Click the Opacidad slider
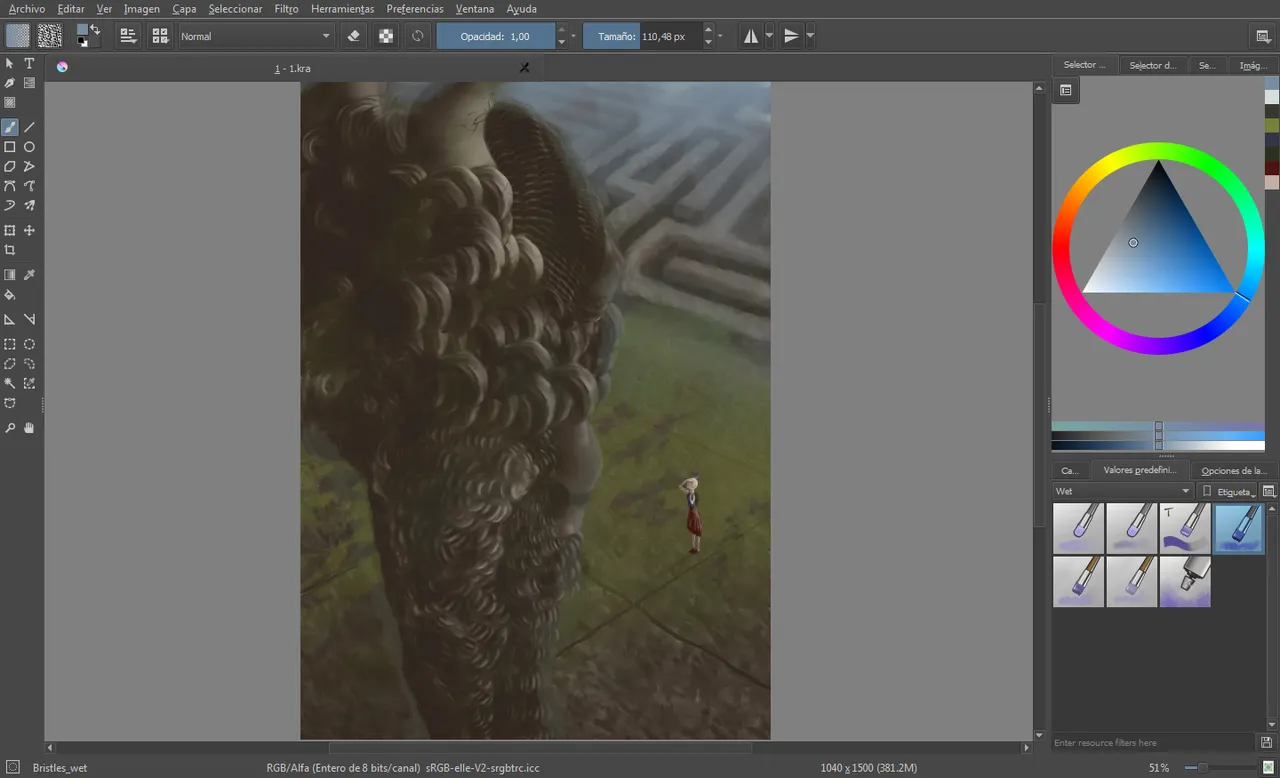The image size is (1280, 778). tap(496, 36)
